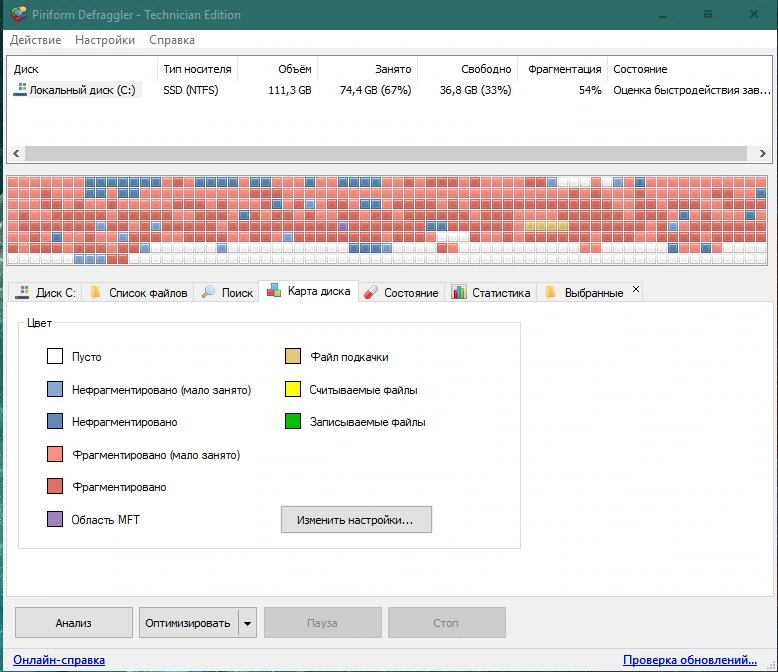Click the Оптимизировать button
The width and height of the screenshot is (778, 672).
(x=188, y=622)
